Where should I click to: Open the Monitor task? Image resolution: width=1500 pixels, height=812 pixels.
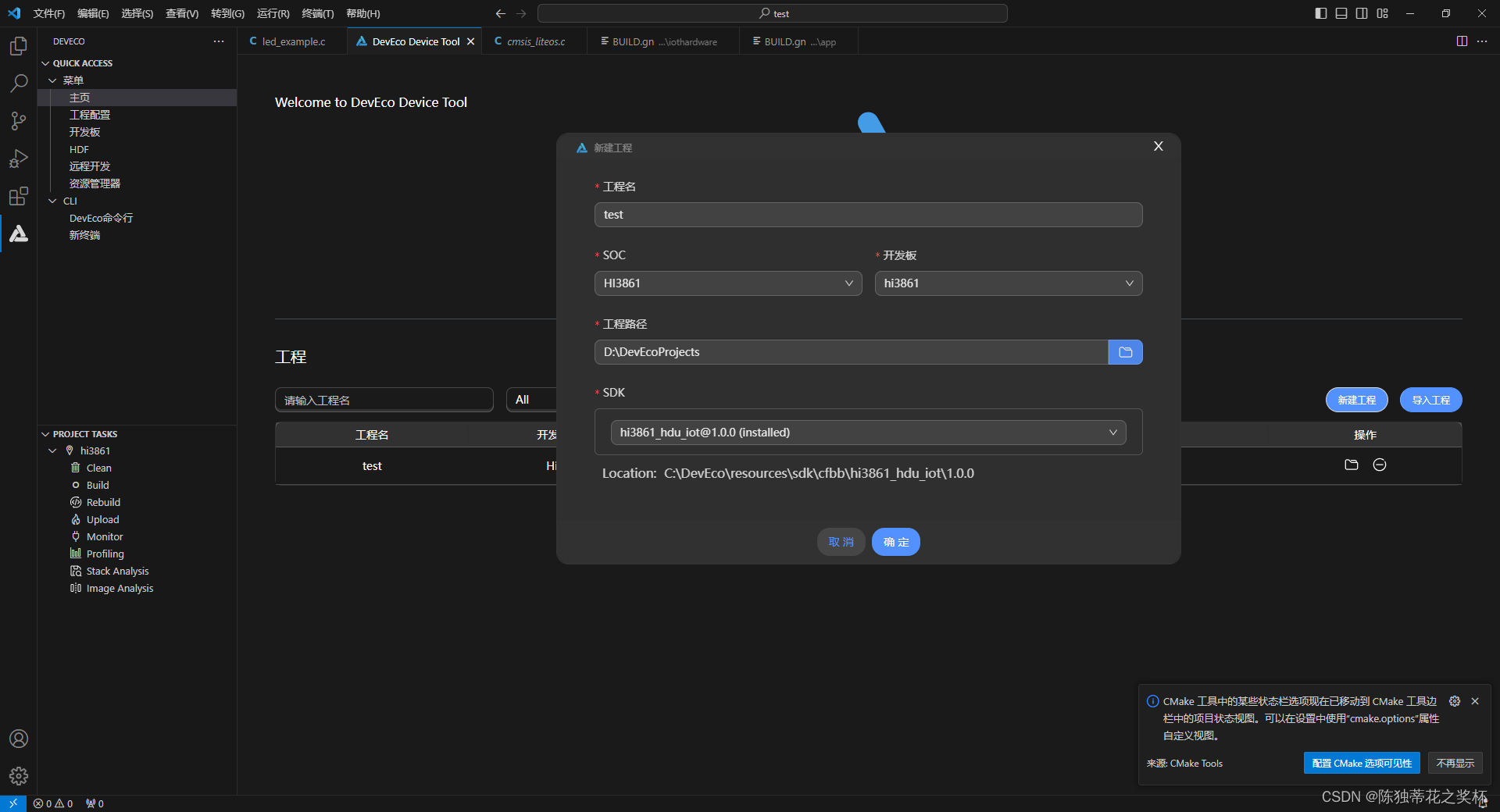(105, 537)
